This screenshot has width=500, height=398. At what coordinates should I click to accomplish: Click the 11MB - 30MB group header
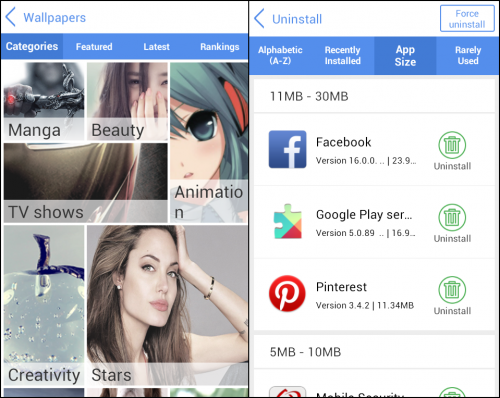coord(374,96)
